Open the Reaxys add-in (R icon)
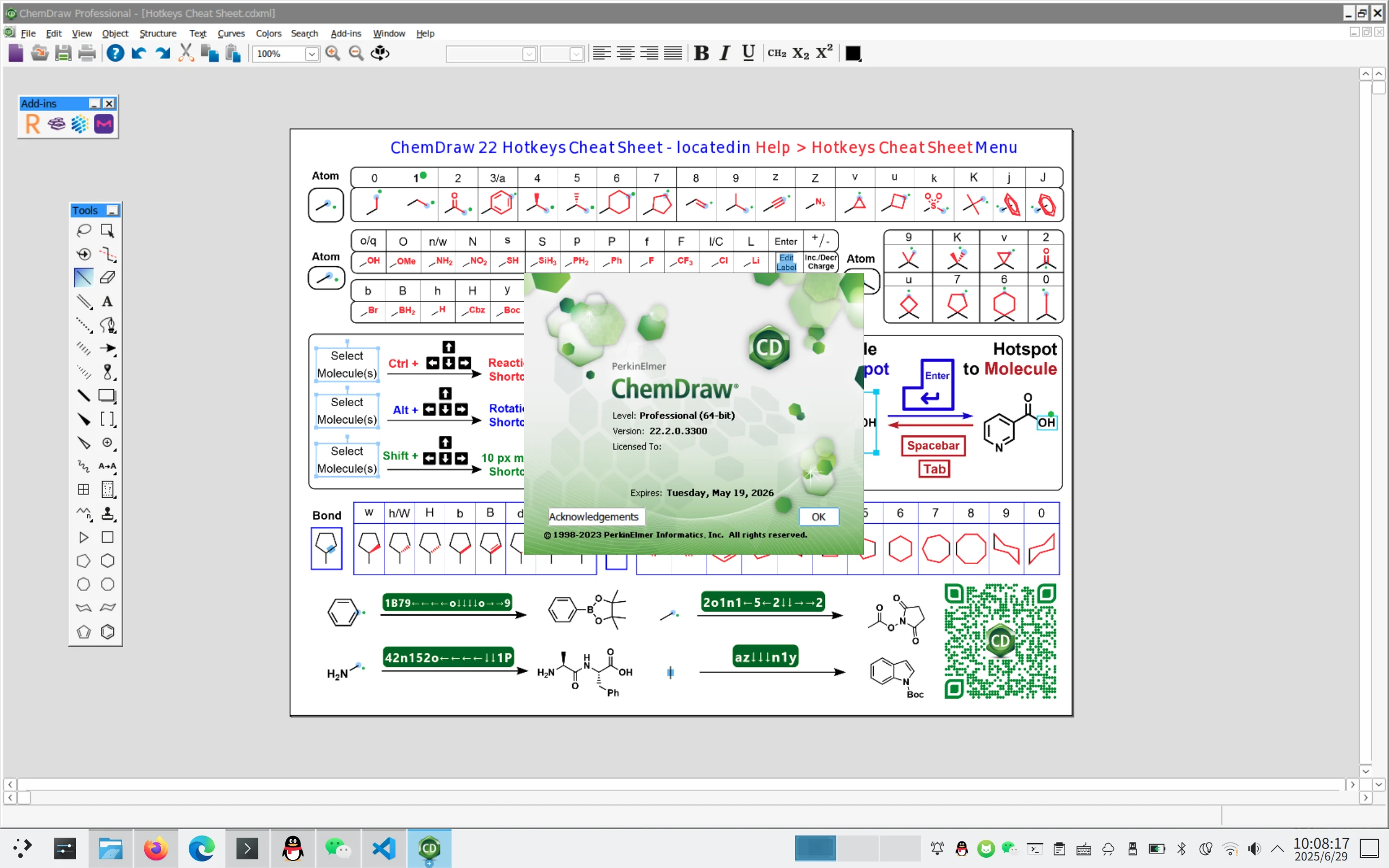The height and width of the screenshot is (868, 1389). [x=33, y=124]
